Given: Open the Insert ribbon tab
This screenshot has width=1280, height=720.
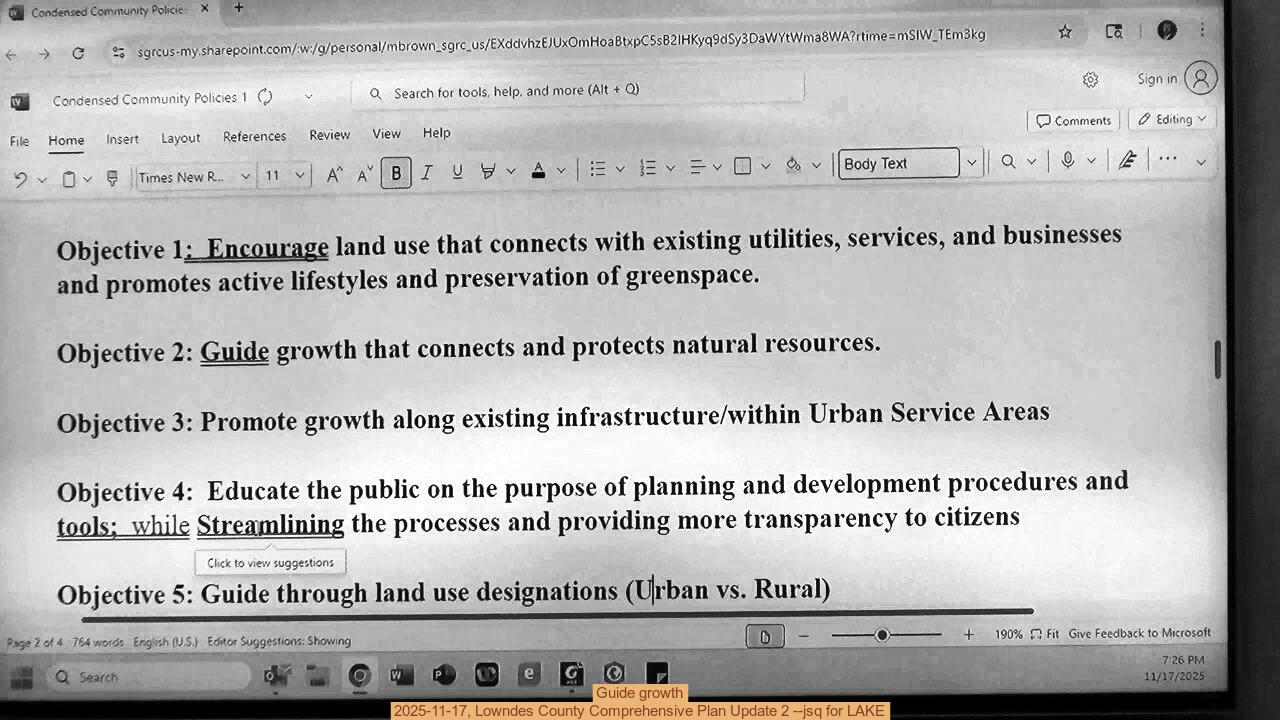Looking at the screenshot, I should point(122,138).
